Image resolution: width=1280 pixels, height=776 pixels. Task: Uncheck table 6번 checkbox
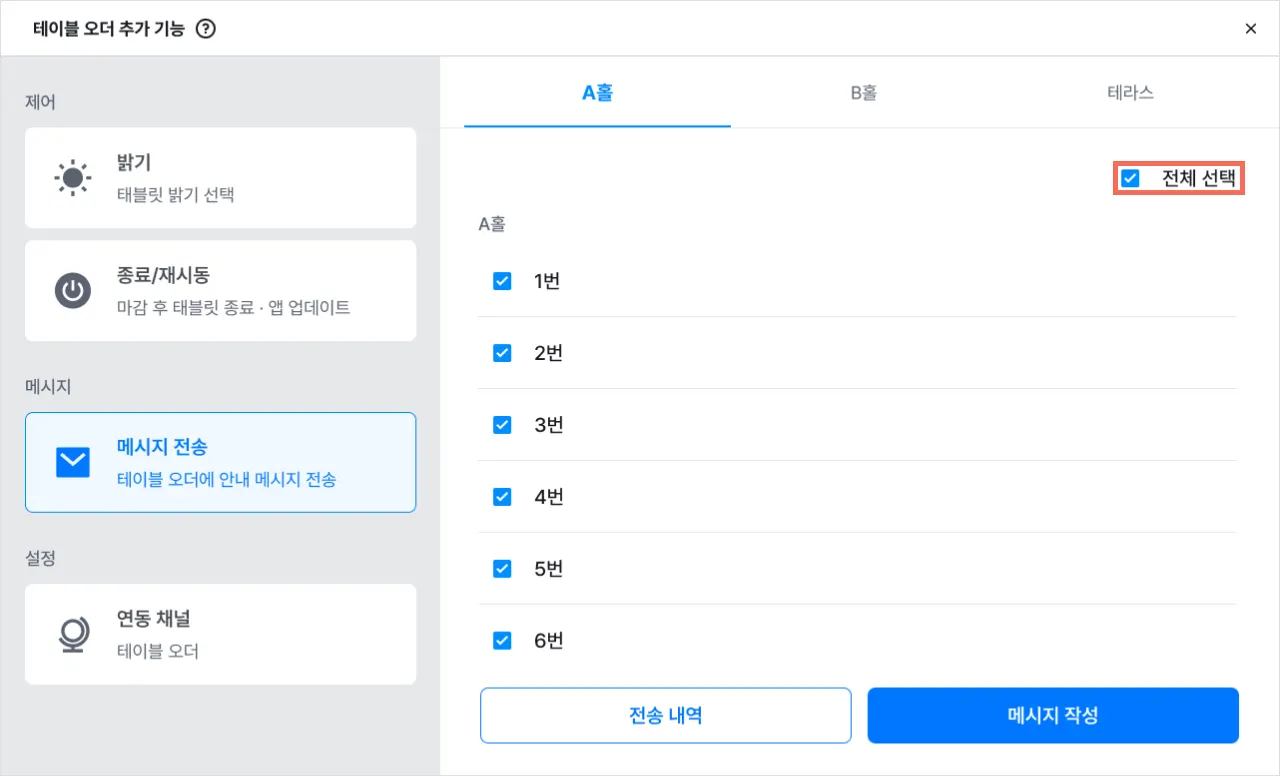[502, 641]
